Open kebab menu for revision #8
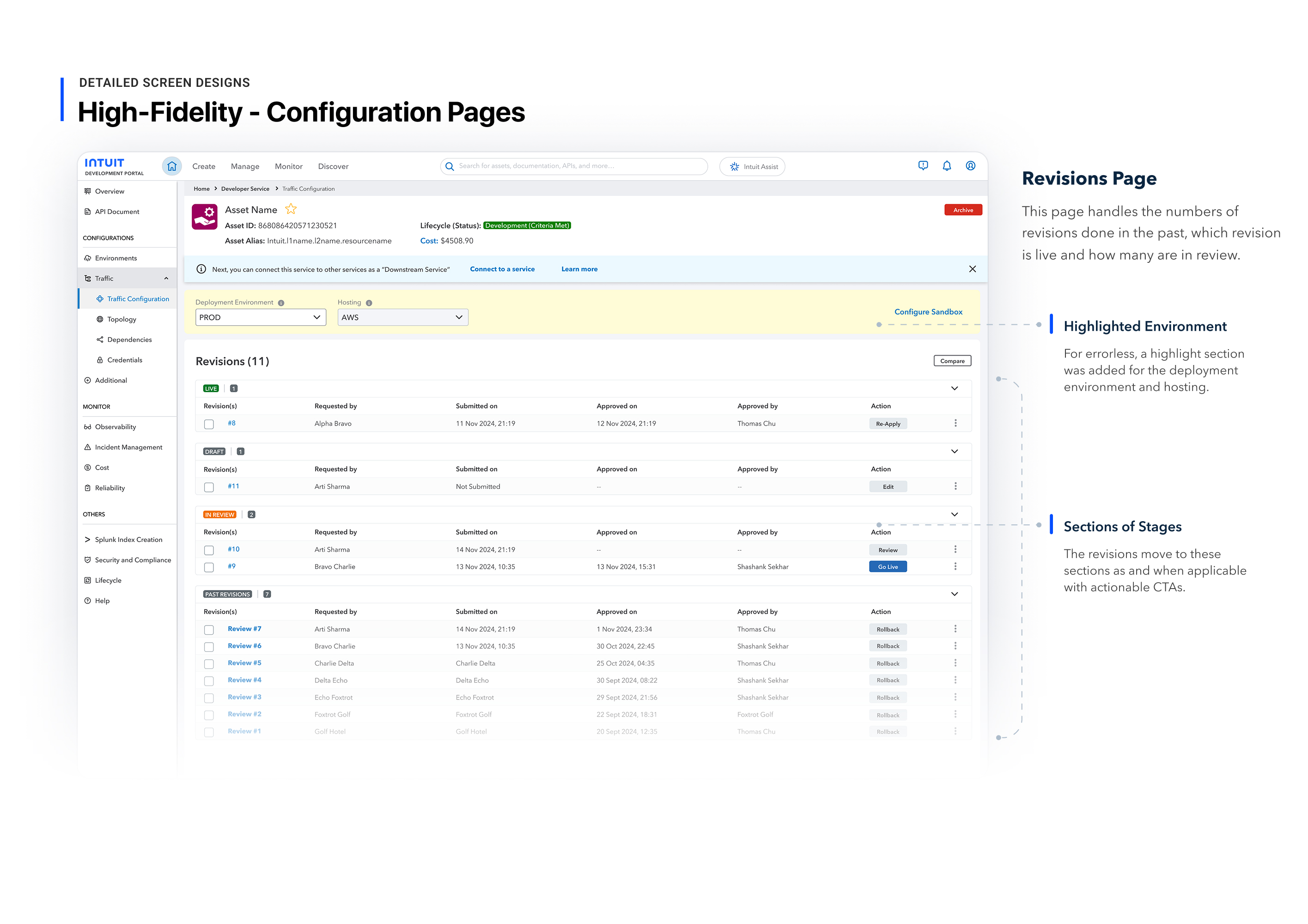The height and width of the screenshot is (924, 1308). coord(955,423)
